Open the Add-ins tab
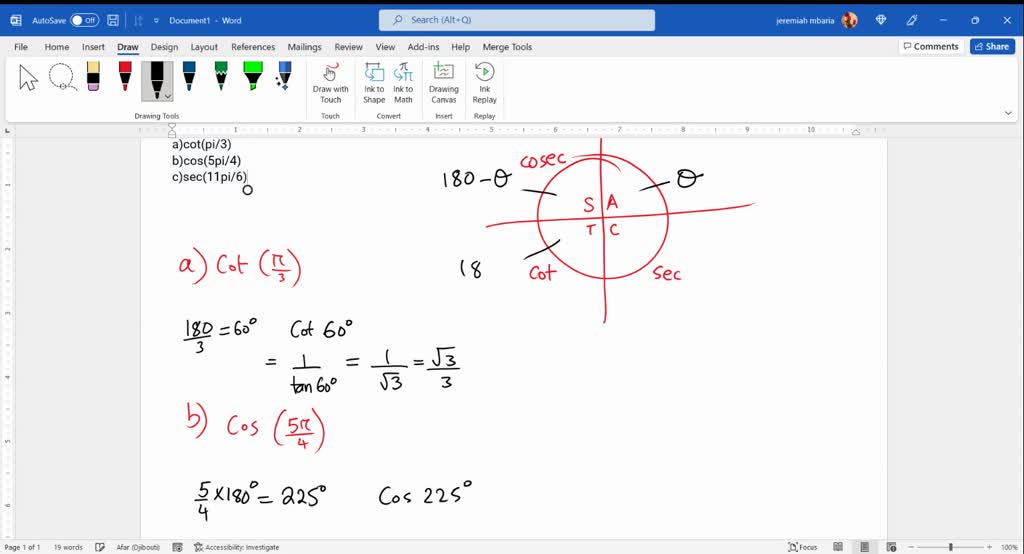This screenshot has height=554, width=1024. point(423,47)
